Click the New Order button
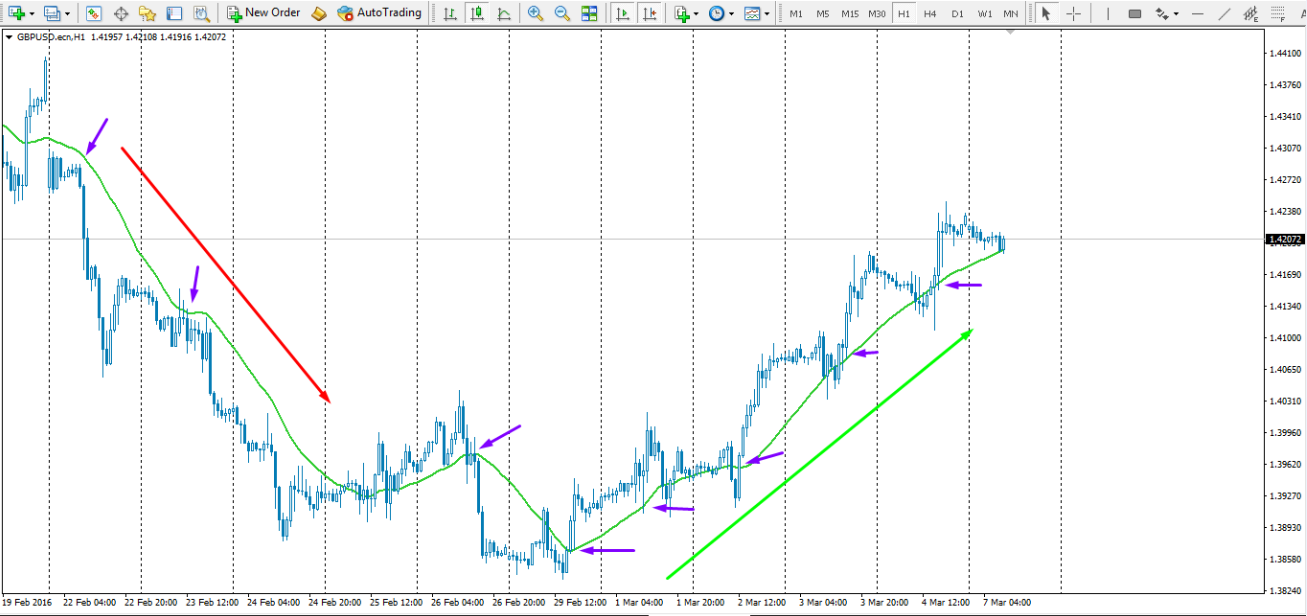The height and width of the screenshot is (616, 1307). click(263, 13)
